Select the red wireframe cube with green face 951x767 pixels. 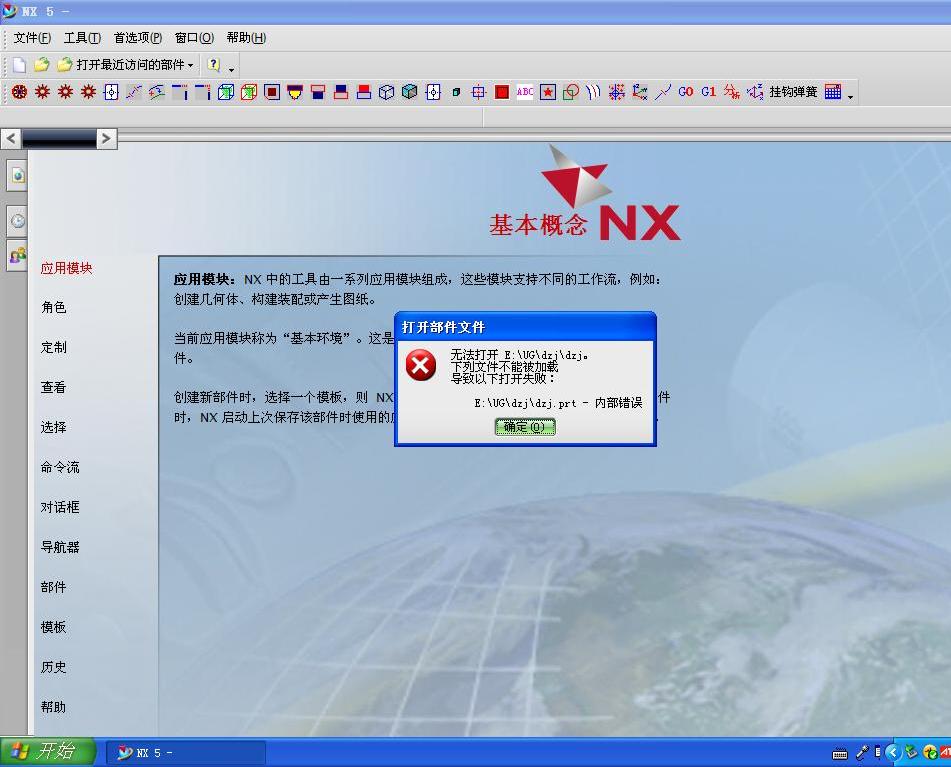click(x=249, y=92)
